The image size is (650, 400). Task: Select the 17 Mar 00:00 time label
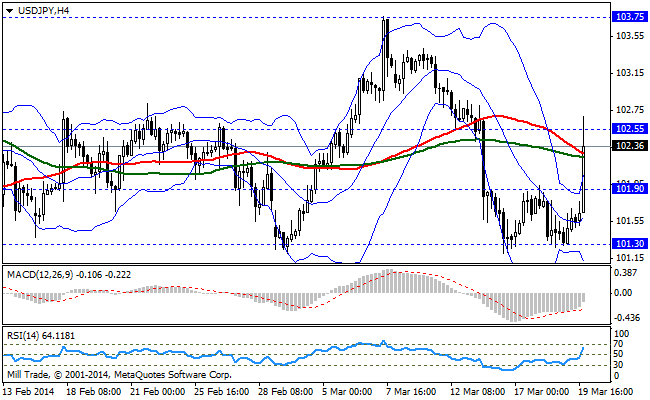[x=542, y=391]
